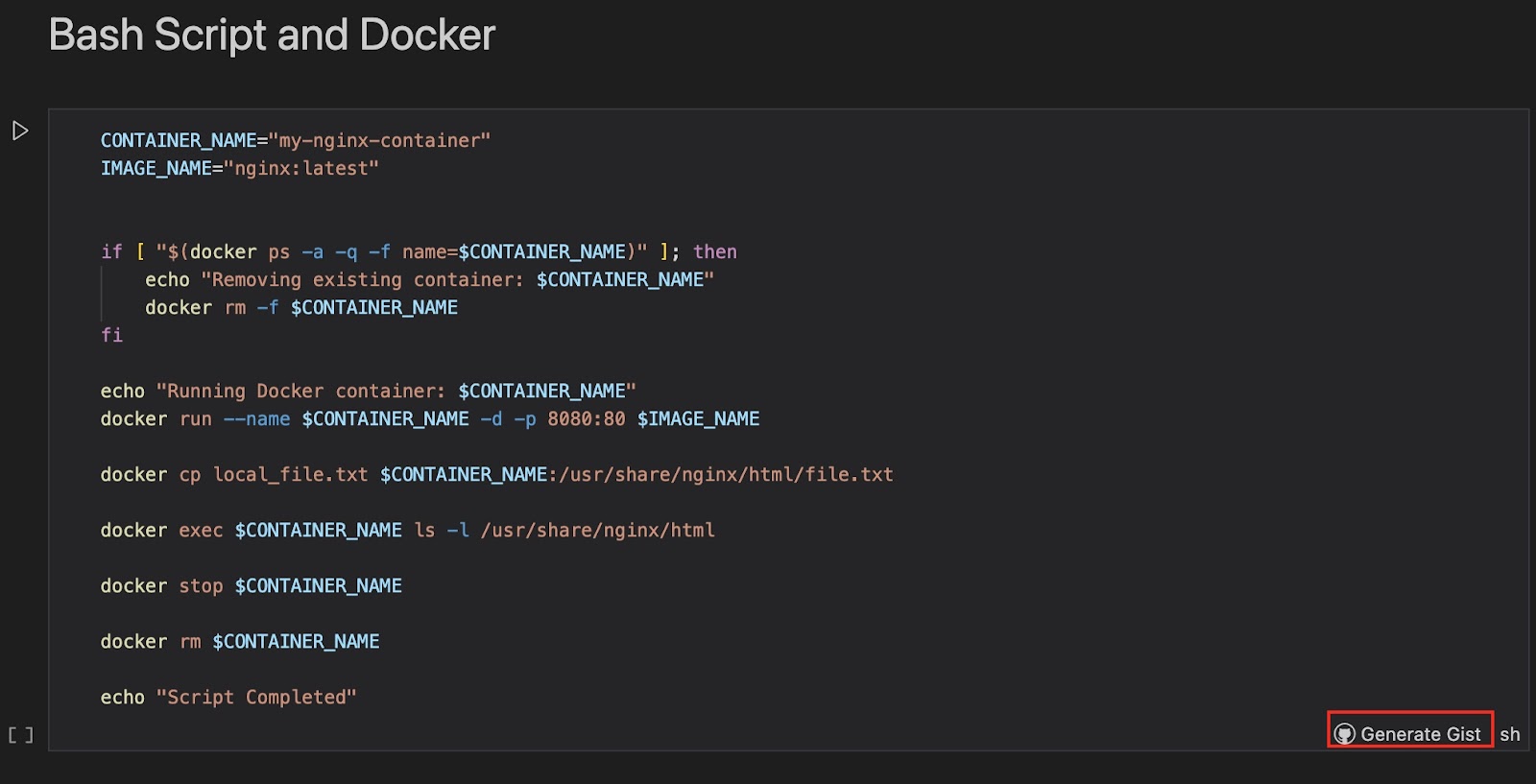This screenshot has height=784, width=1536.
Task: Click the 8080:80 port mapping
Action: click(586, 419)
